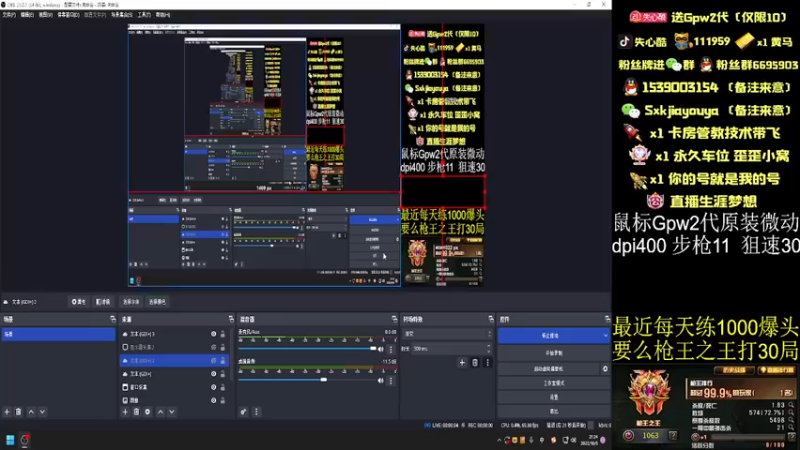Click the 停止推流 stop streaming button
This screenshot has height=450, width=800.
(x=549, y=336)
